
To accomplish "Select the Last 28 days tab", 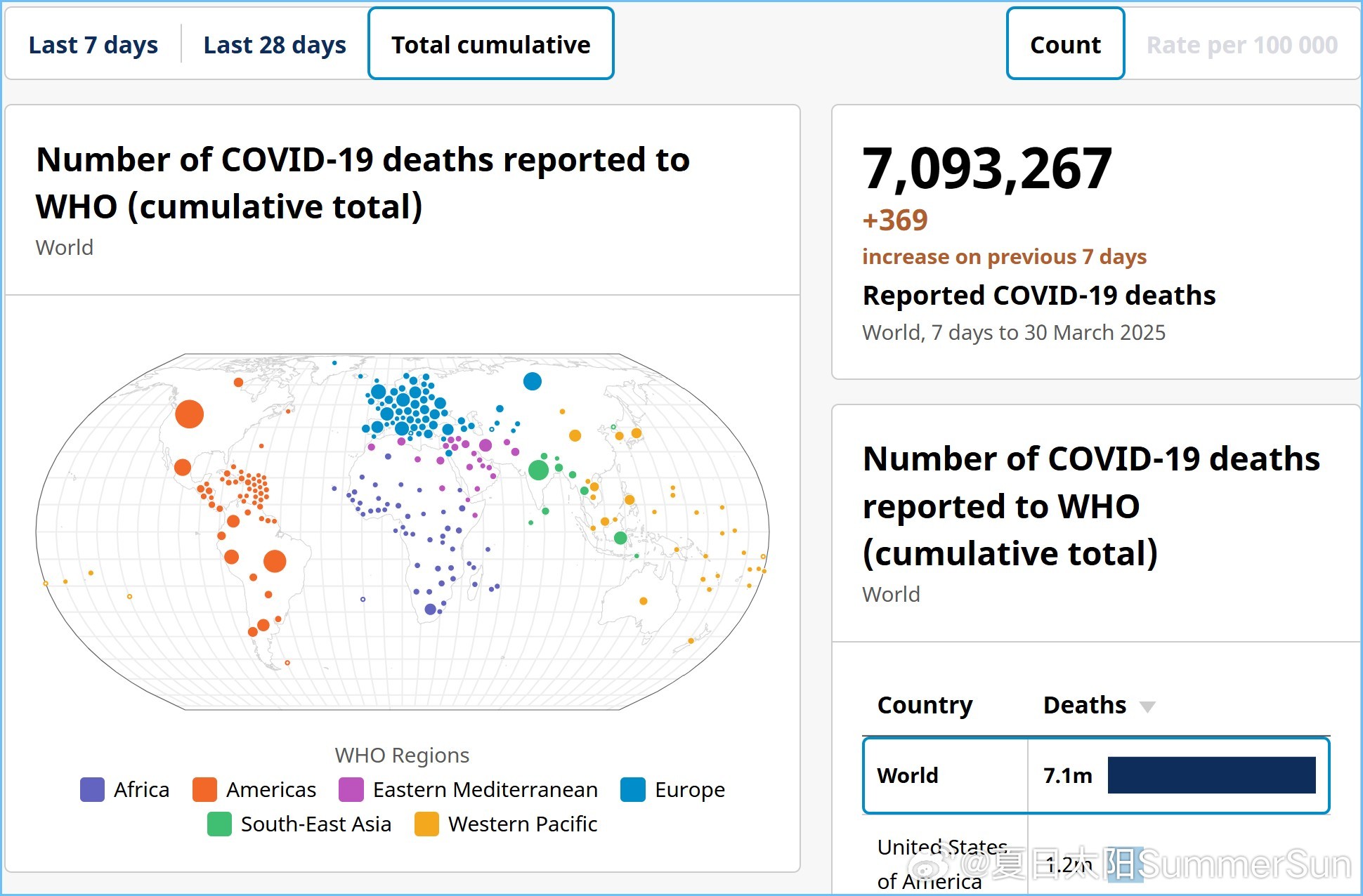I will (x=274, y=45).
